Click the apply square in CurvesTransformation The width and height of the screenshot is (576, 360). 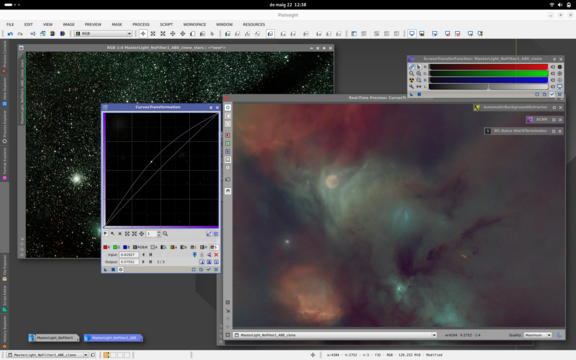pos(113,270)
